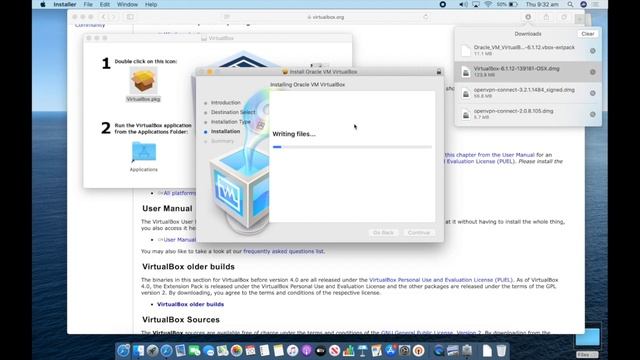The width and height of the screenshot is (640, 360).
Task: Open the frequently asked questions list link
Action: (284, 251)
